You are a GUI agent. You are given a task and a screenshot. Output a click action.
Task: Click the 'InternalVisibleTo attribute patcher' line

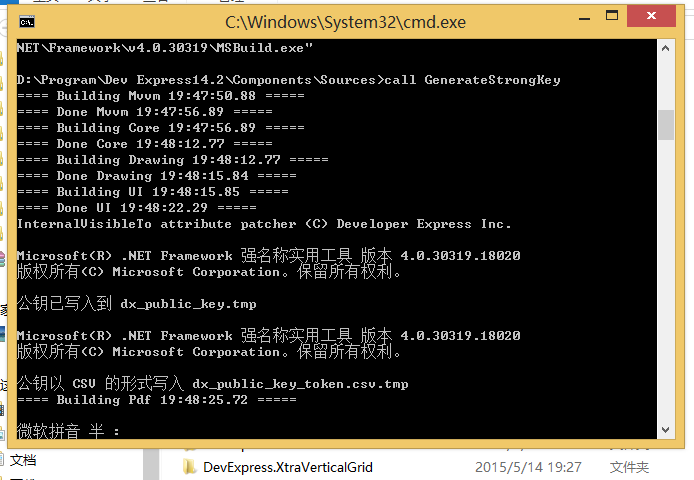coord(264,224)
